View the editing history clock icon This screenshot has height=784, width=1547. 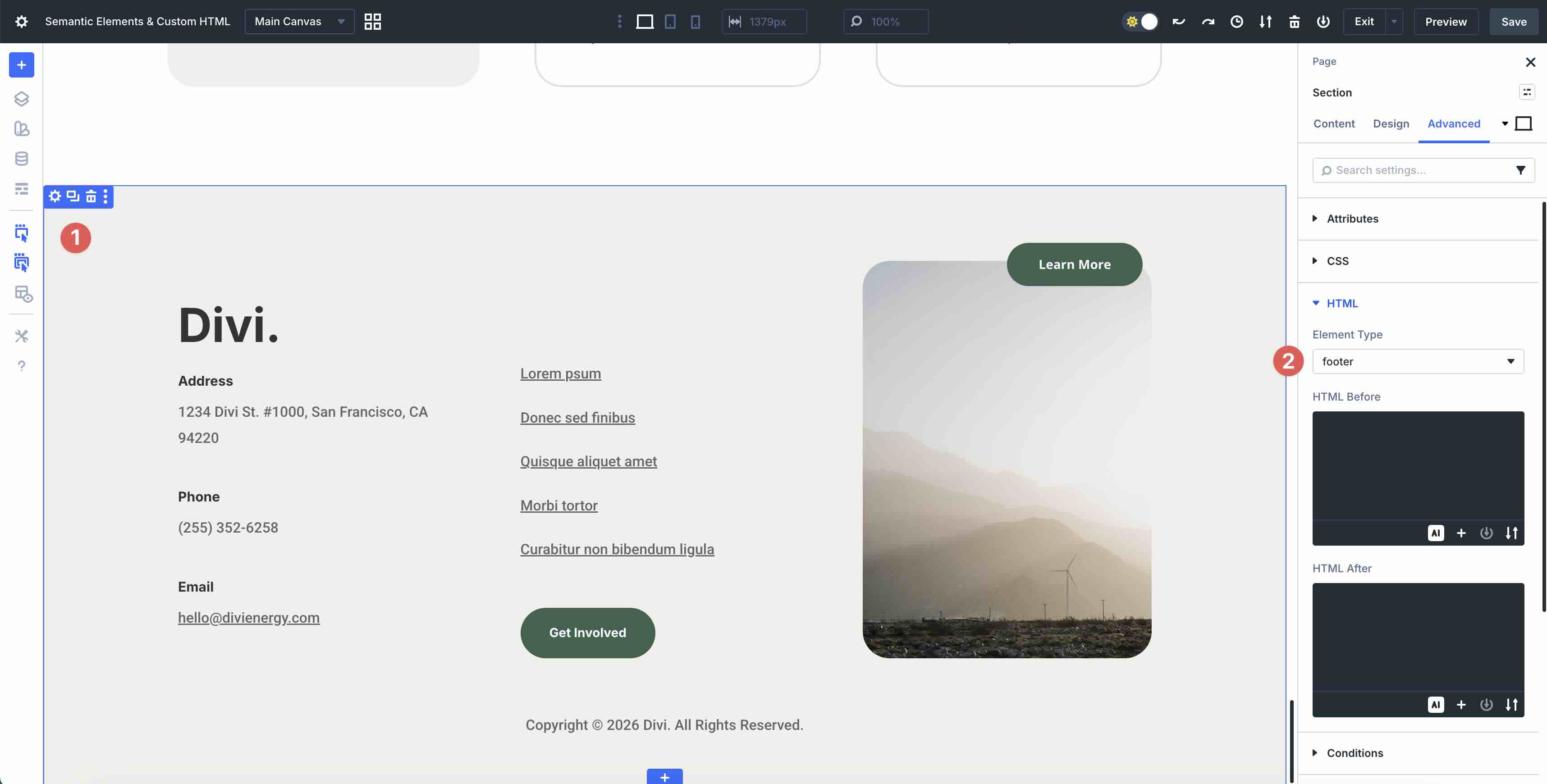(1236, 21)
